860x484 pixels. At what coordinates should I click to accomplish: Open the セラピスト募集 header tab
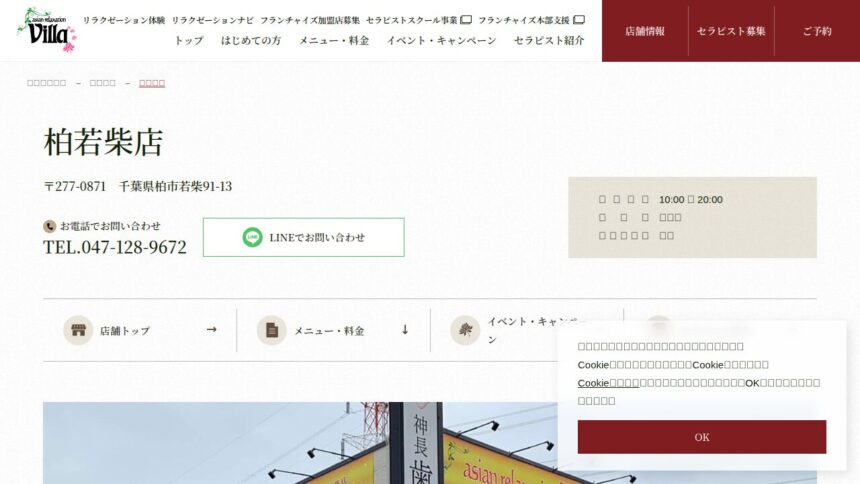[731, 31]
